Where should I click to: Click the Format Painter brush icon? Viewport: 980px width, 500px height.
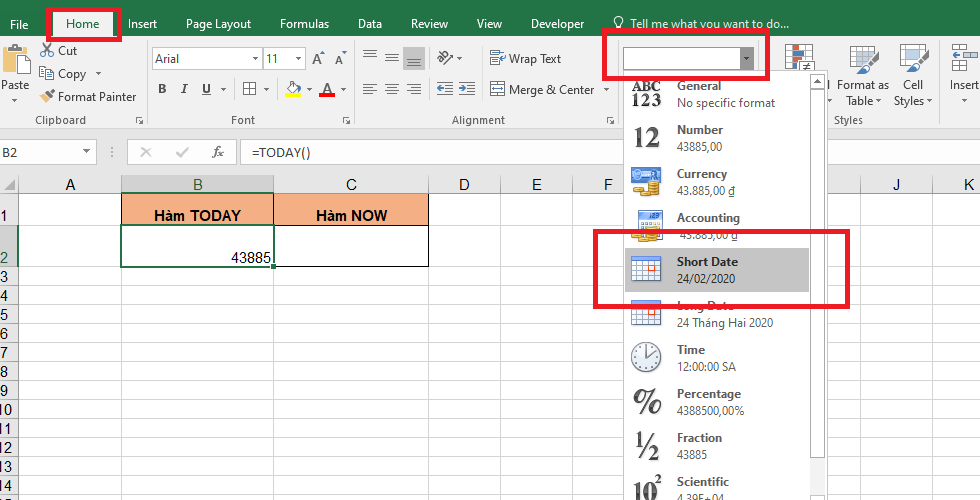[47, 97]
